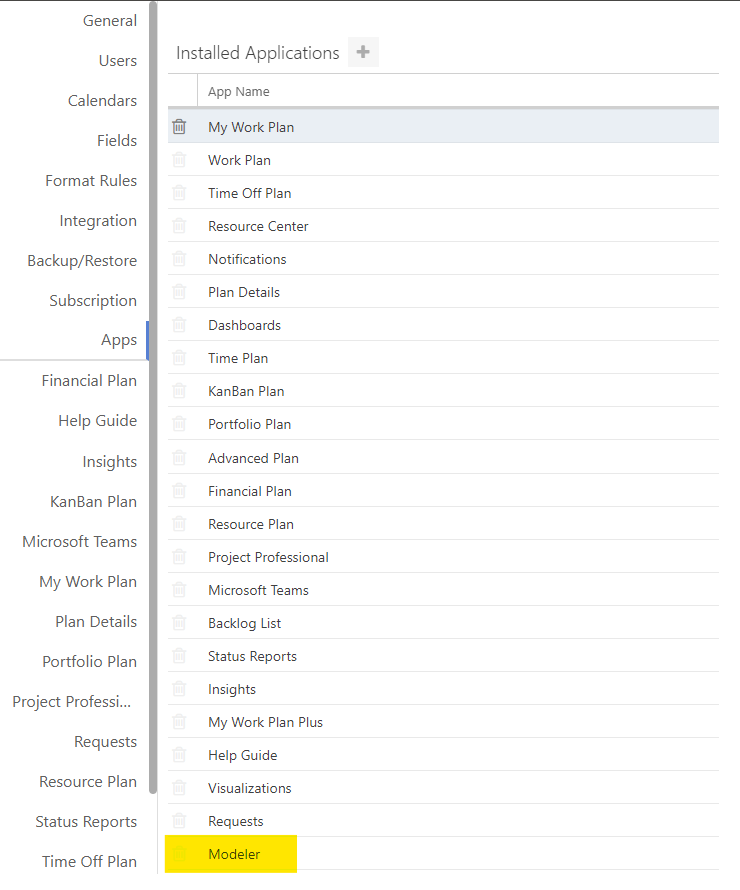Delete the My Work Plan app via trash icon
The width and height of the screenshot is (740, 890).
coord(179,127)
